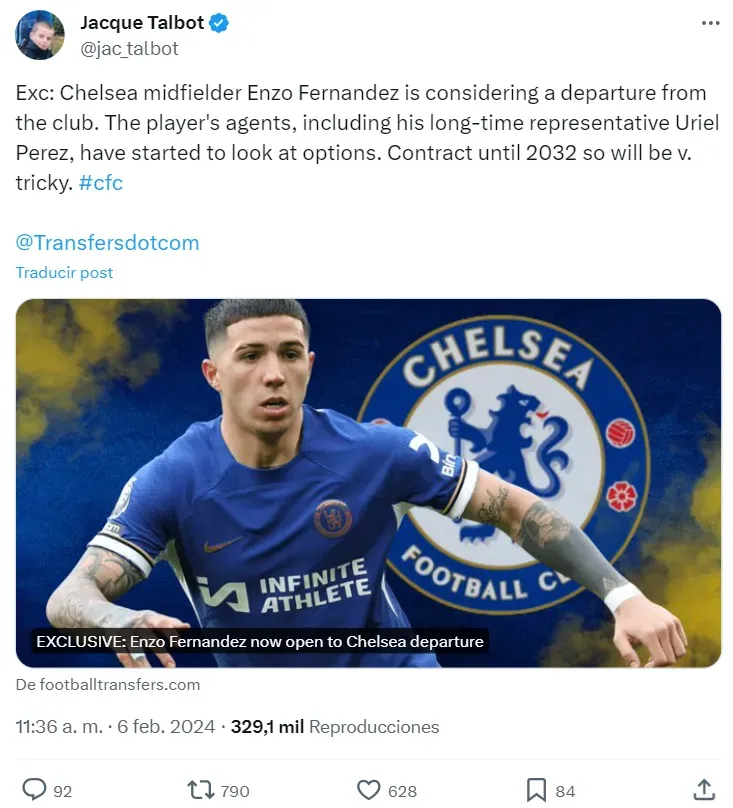Click the @jac_talbot handle
733x808 pixels.
(x=130, y=47)
